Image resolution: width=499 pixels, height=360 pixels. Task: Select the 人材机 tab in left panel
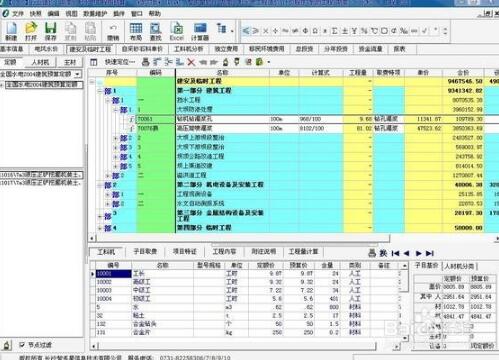coord(40,62)
